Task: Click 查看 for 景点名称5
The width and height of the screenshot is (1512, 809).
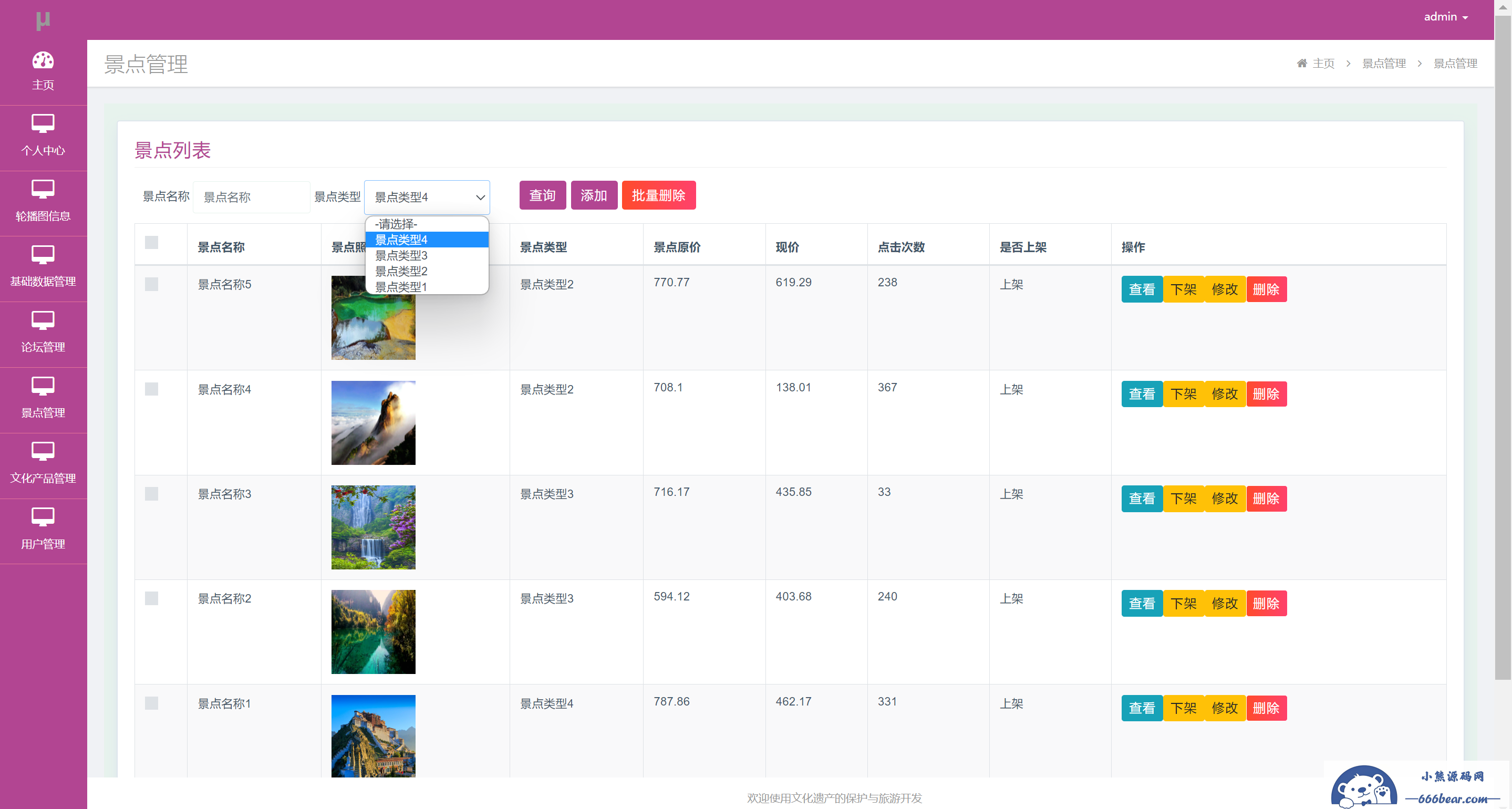Action: pos(1142,289)
